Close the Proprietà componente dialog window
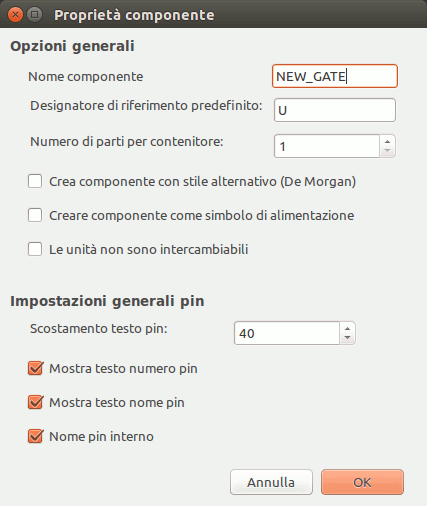Image resolution: width=427 pixels, height=506 pixels. click(x=15, y=15)
